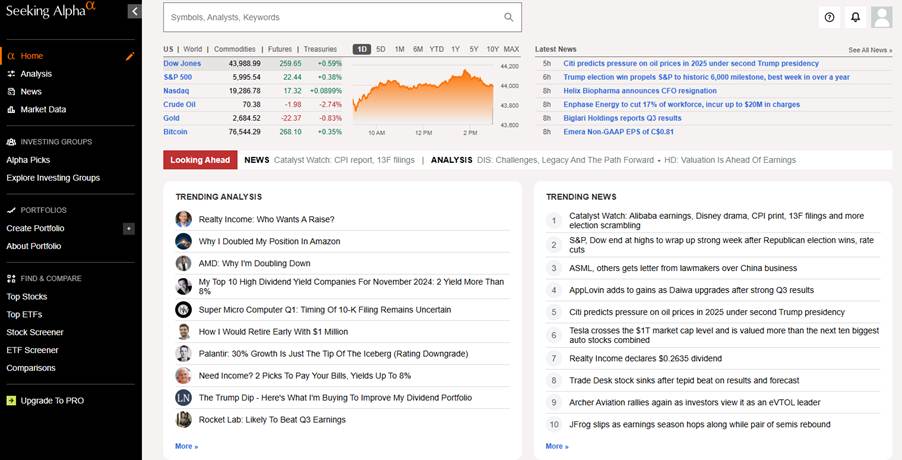This screenshot has width=902, height=460.
Task: Click the Analysis sidebar icon
Action: (x=11, y=74)
